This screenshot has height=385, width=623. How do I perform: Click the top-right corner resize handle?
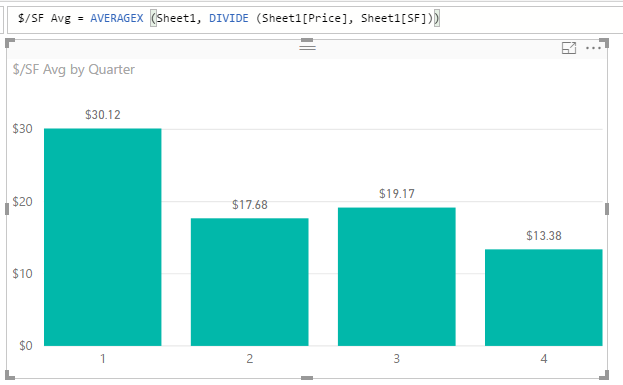[604, 43]
